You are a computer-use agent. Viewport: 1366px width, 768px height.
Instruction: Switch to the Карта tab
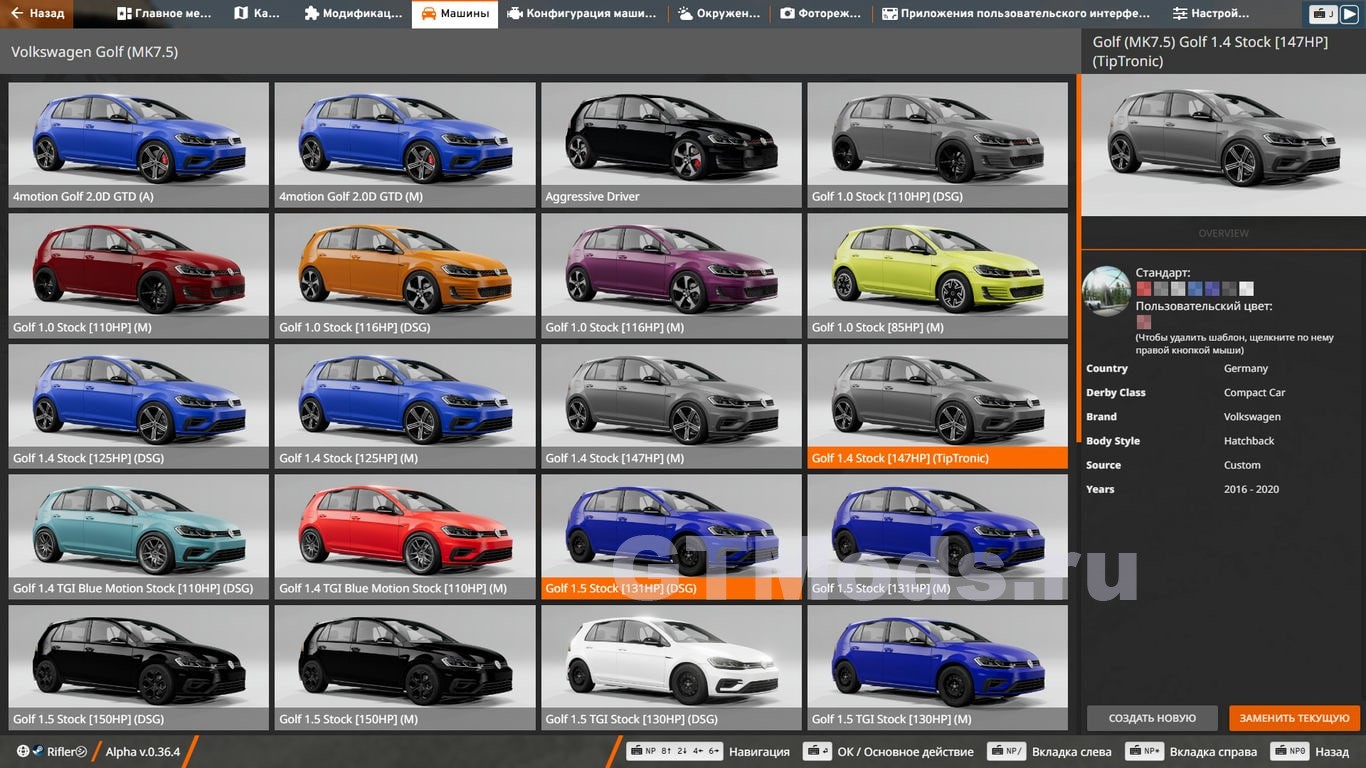[257, 14]
